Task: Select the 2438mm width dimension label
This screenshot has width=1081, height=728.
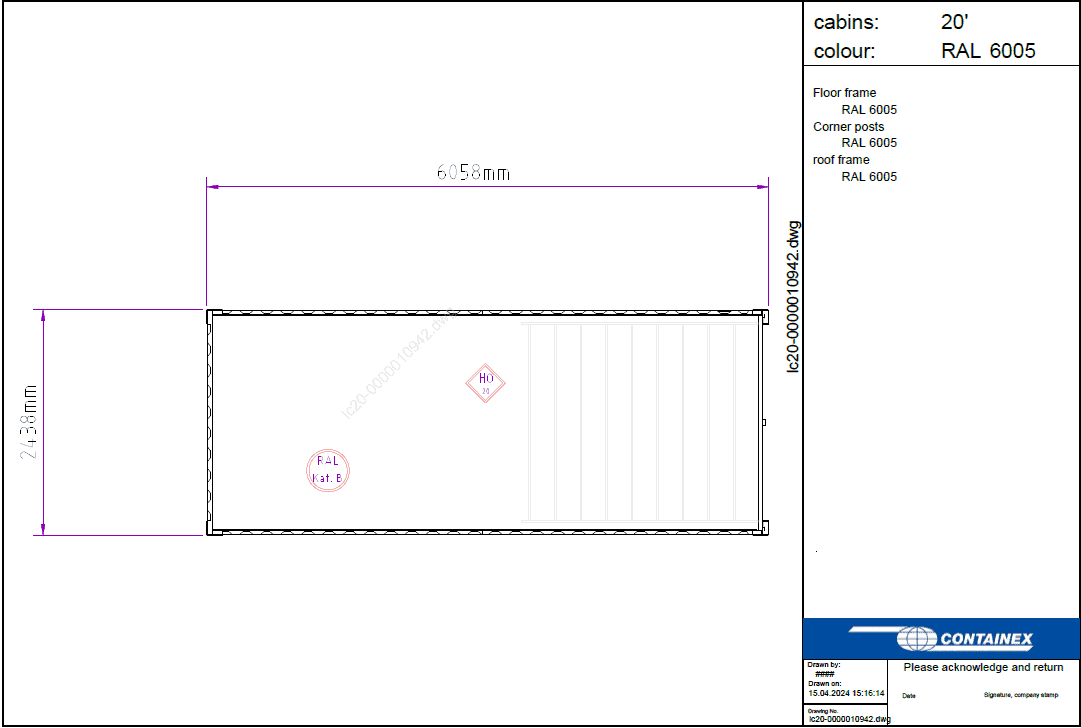Action: pos(28,422)
